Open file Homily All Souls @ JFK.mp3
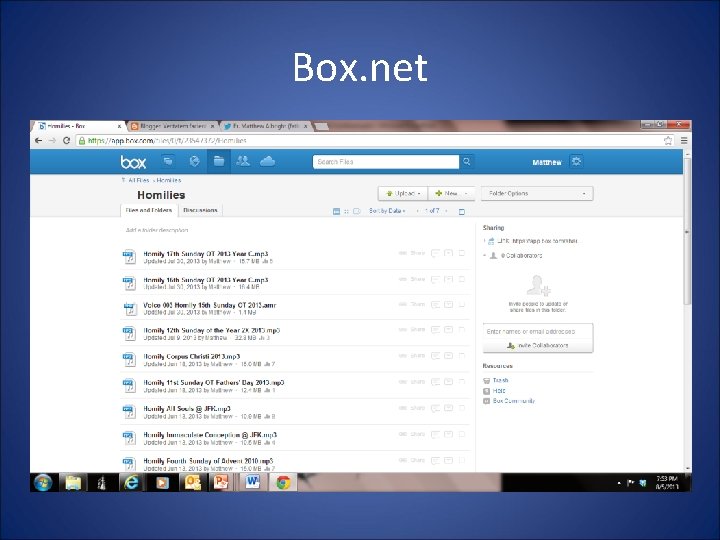This screenshot has height=540, width=720. (187, 409)
